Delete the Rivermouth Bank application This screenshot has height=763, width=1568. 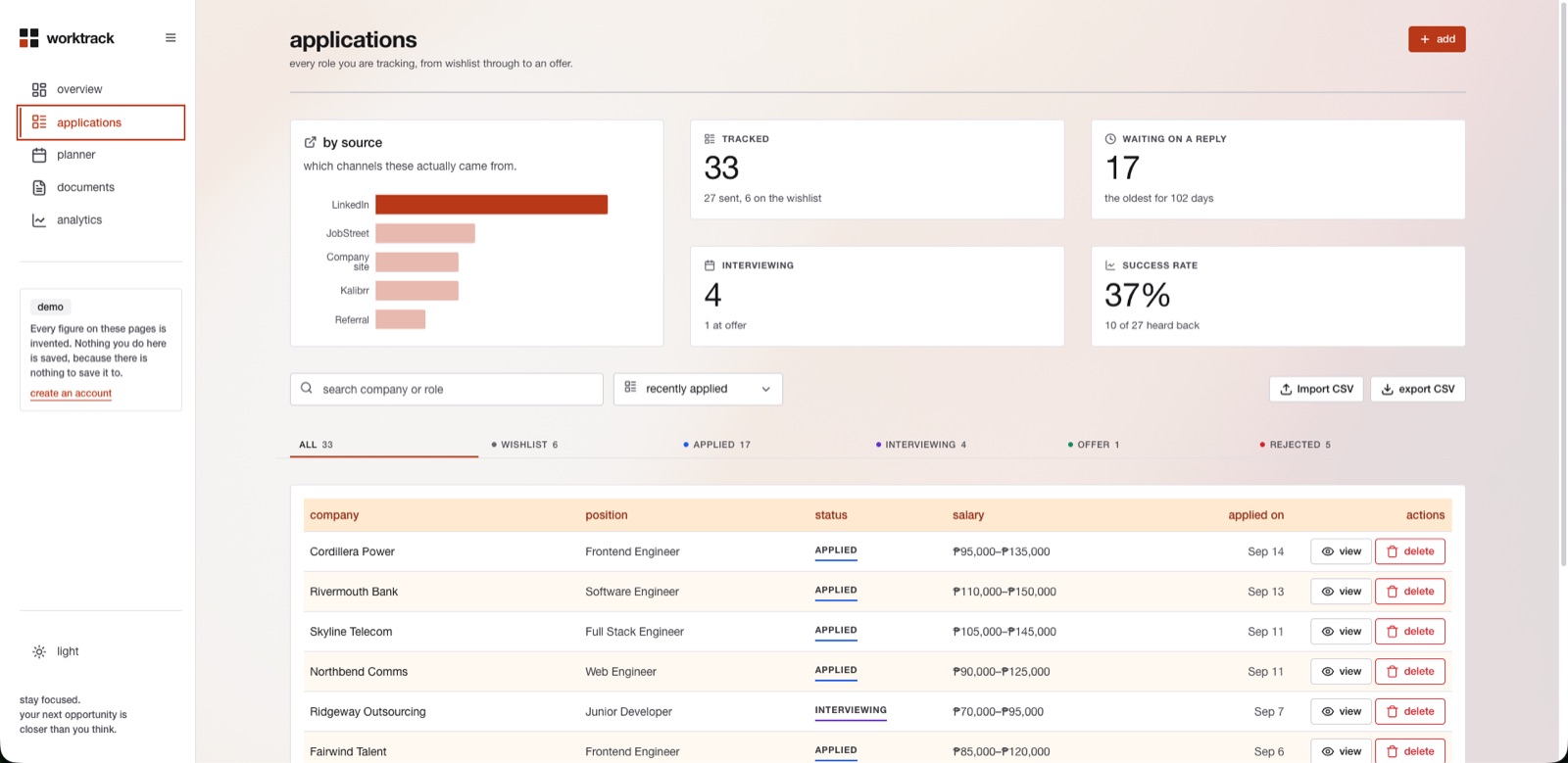point(1409,592)
